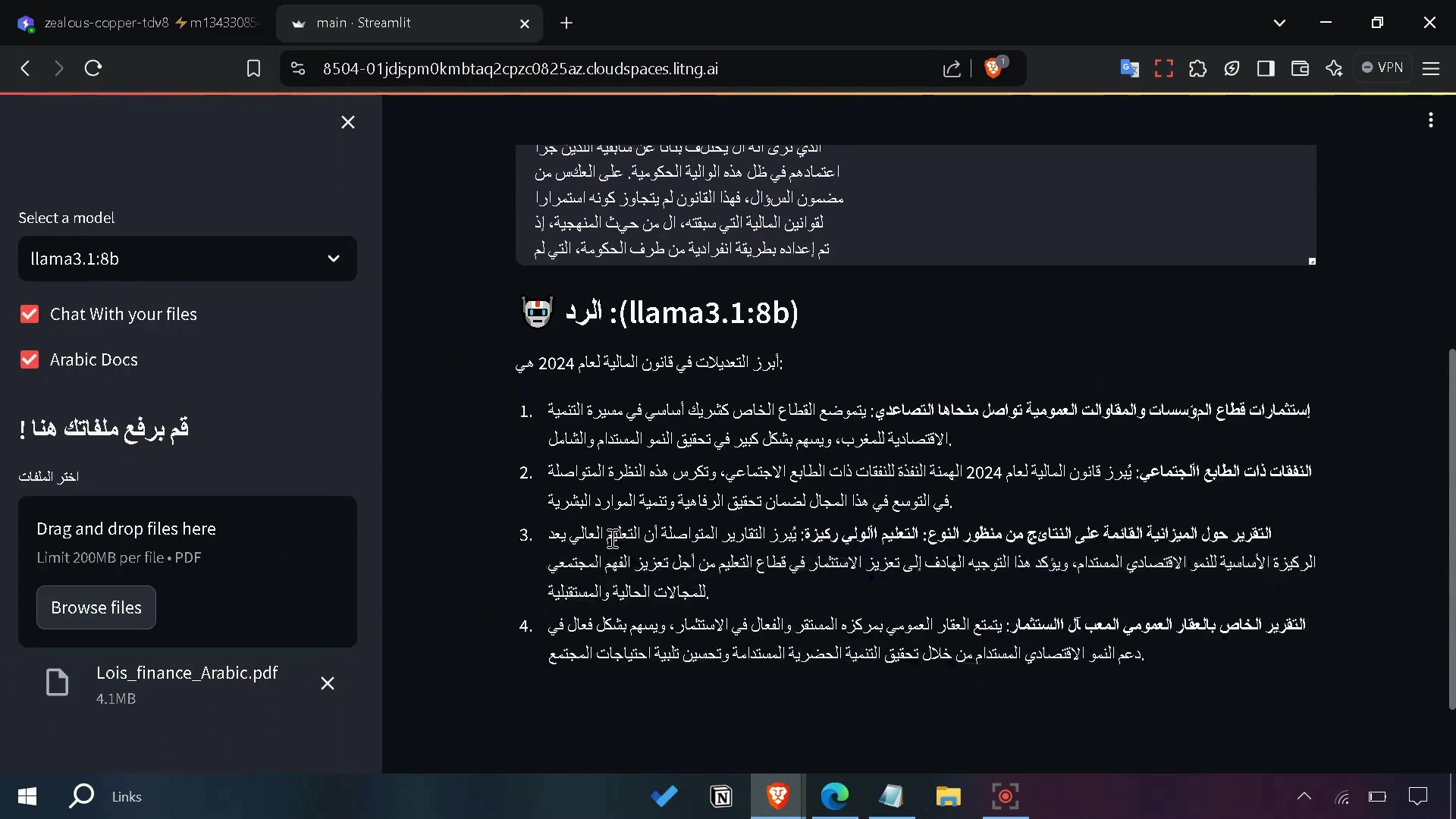The width and height of the screenshot is (1456, 819).
Task: Reload the page with the refresh icon
Action: (x=93, y=68)
